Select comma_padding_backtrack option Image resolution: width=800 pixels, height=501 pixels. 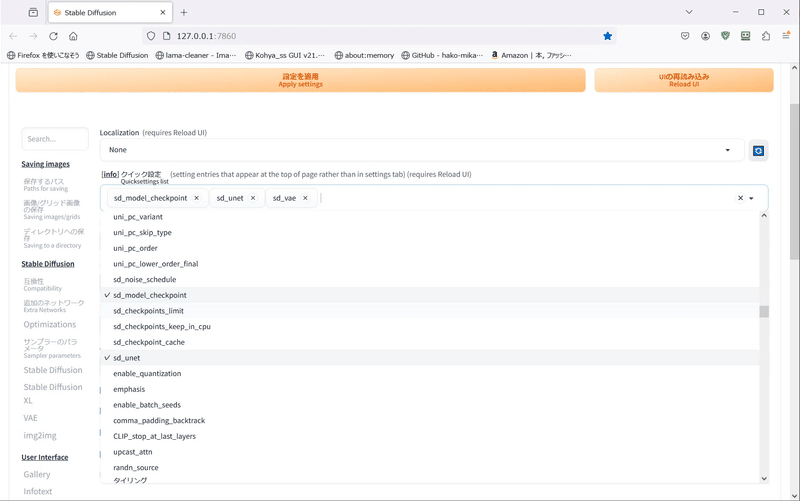click(x=430, y=421)
